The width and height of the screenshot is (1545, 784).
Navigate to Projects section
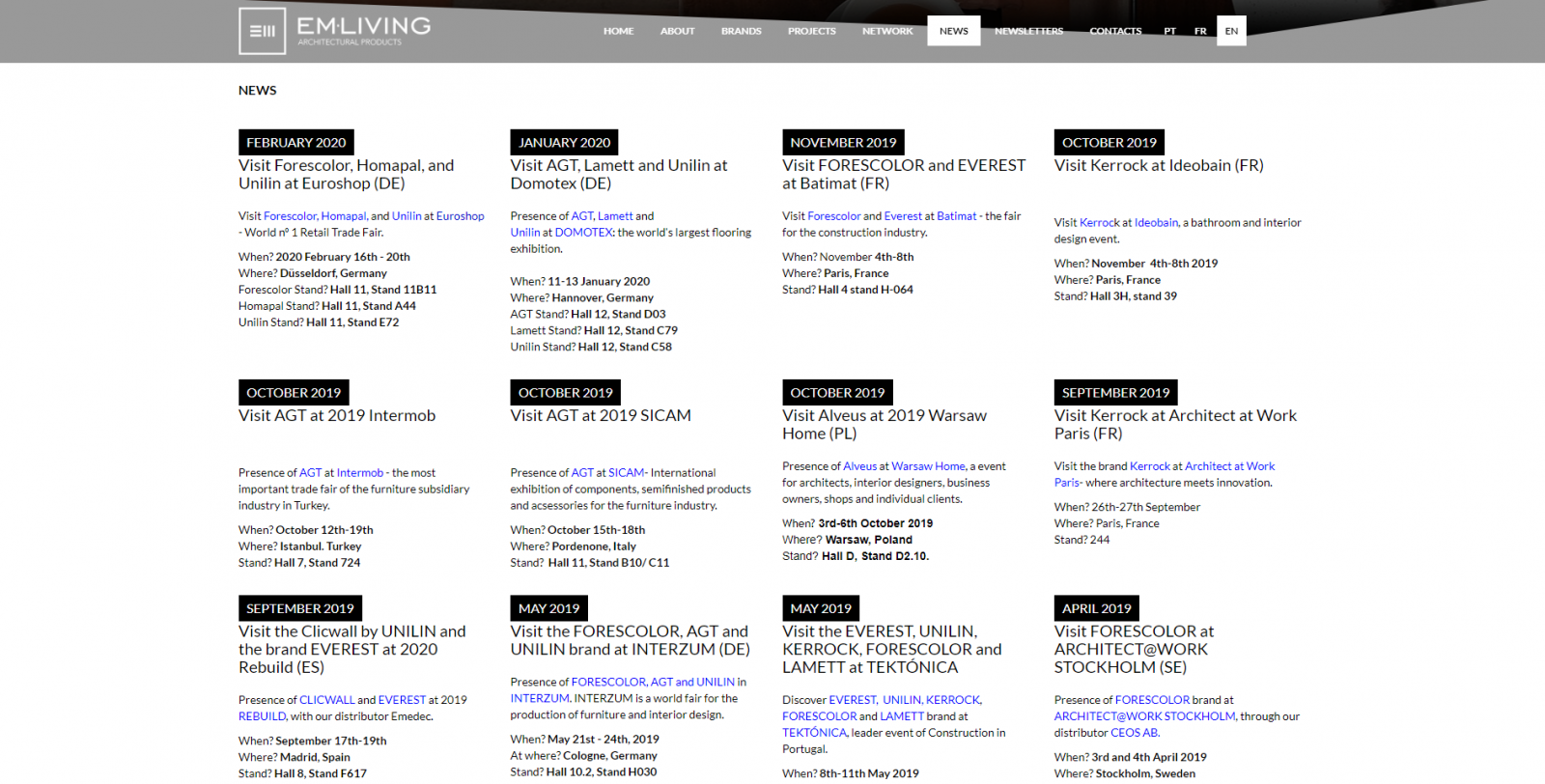[x=811, y=31]
